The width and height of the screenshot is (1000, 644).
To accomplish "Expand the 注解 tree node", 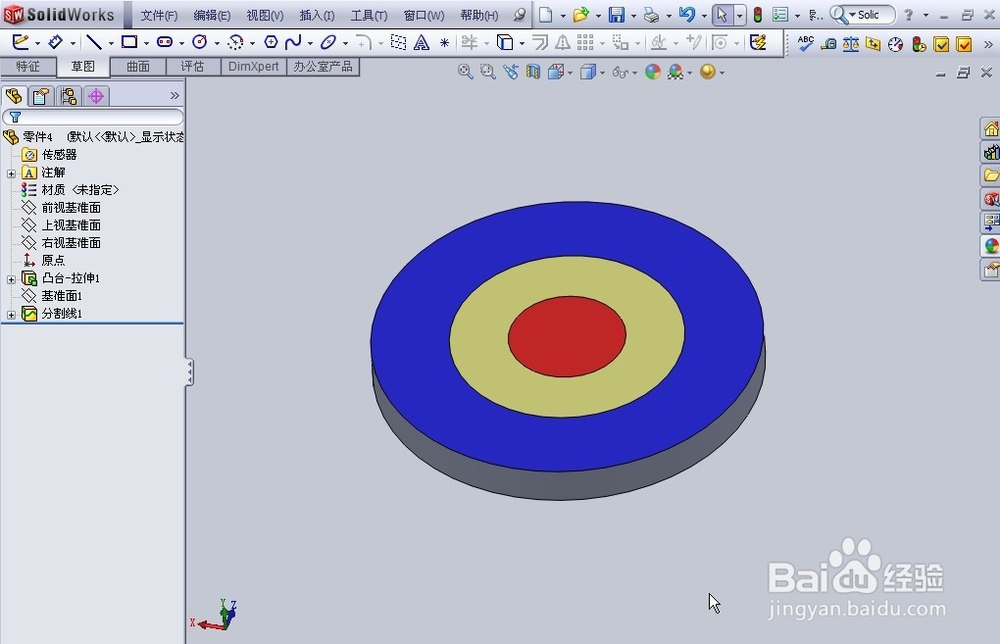I will click(x=11, y=173).
